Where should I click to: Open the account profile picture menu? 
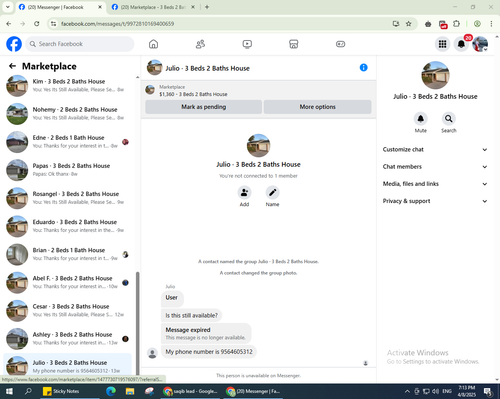[x=480, y=44]
